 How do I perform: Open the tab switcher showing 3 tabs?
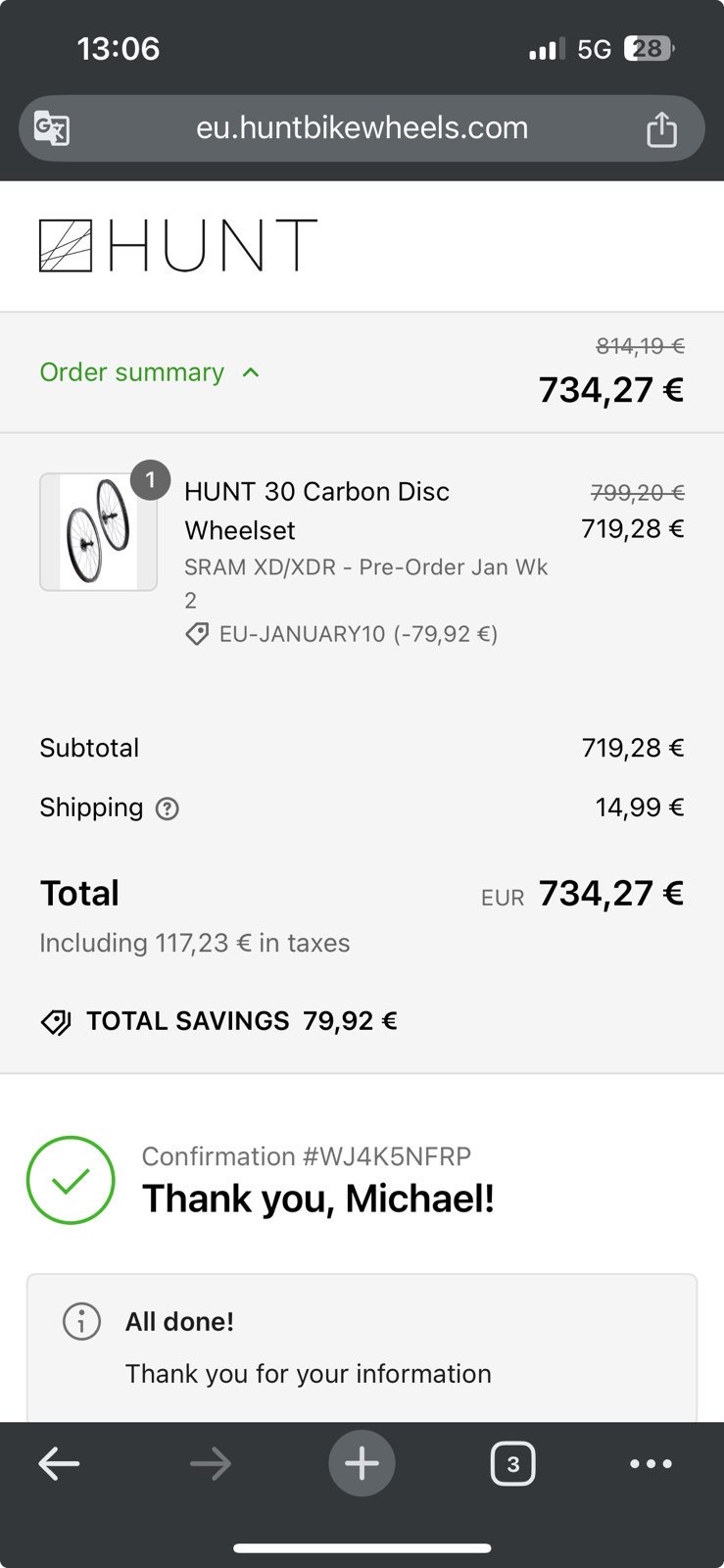point(512,1464)
